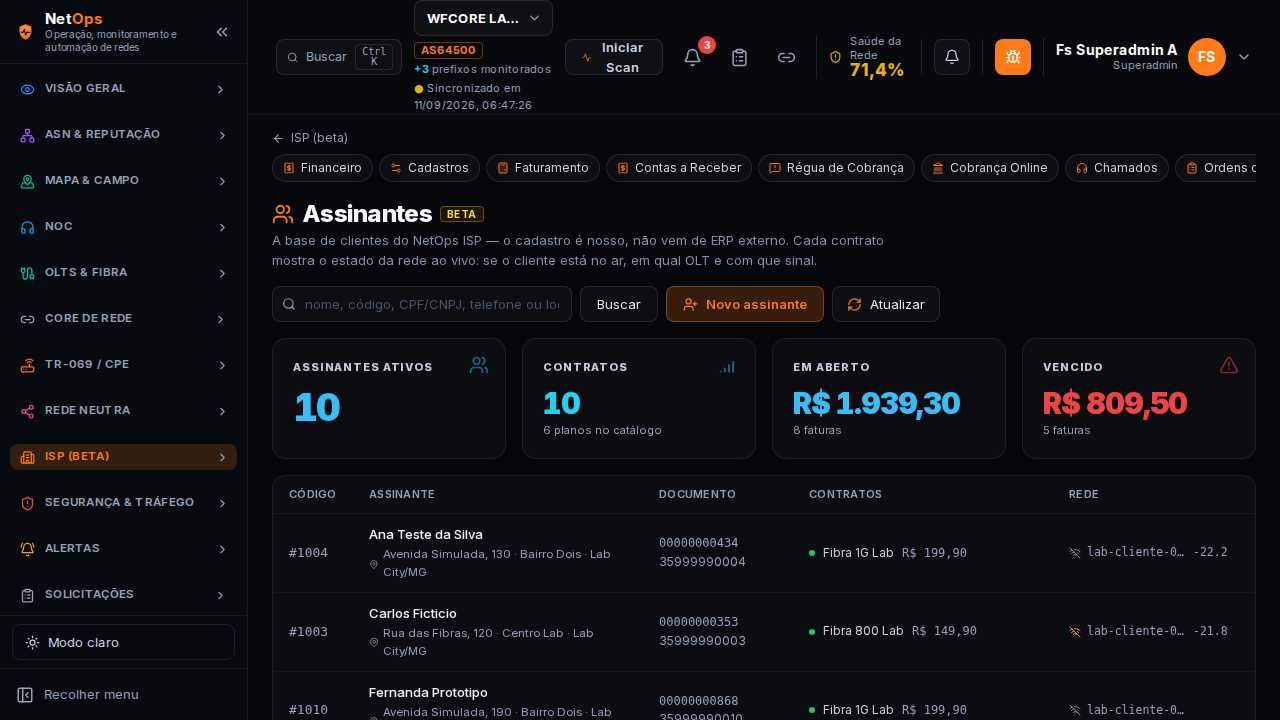Click the ASN & Reputação network icon

[x=28, y=135]
